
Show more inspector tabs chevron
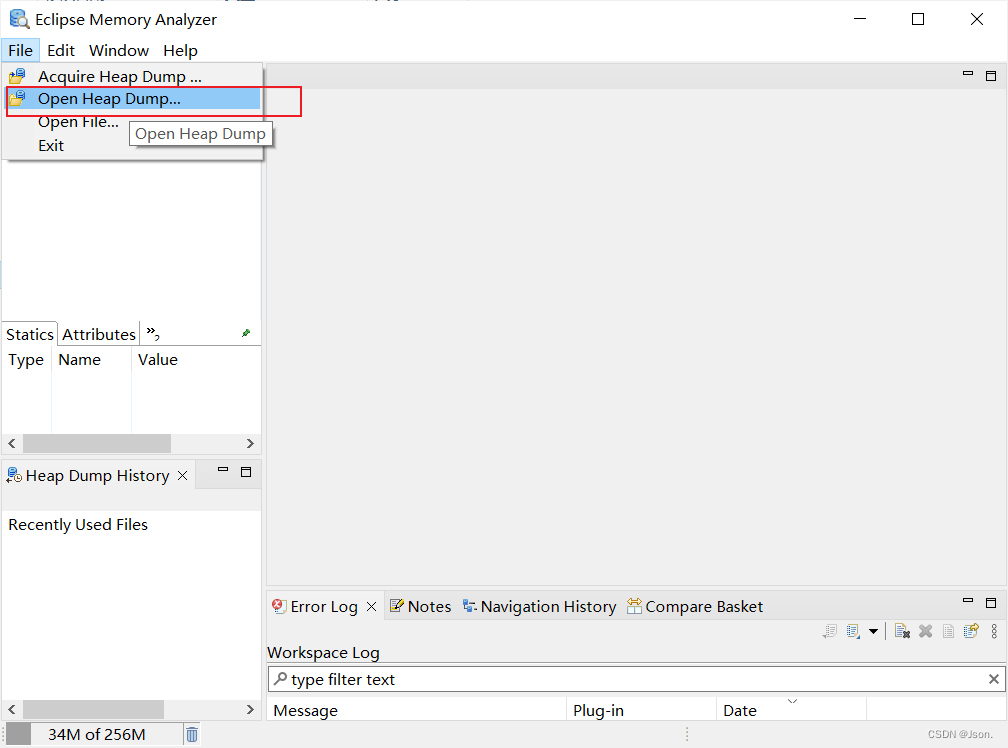[152, 333]
